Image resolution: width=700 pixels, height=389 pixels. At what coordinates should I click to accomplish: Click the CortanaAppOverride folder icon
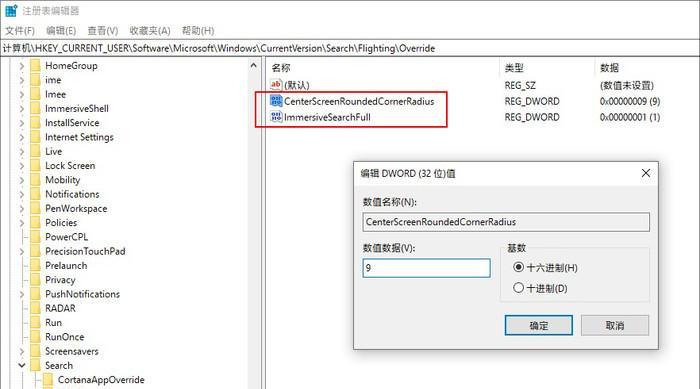[x=48, y=380]
